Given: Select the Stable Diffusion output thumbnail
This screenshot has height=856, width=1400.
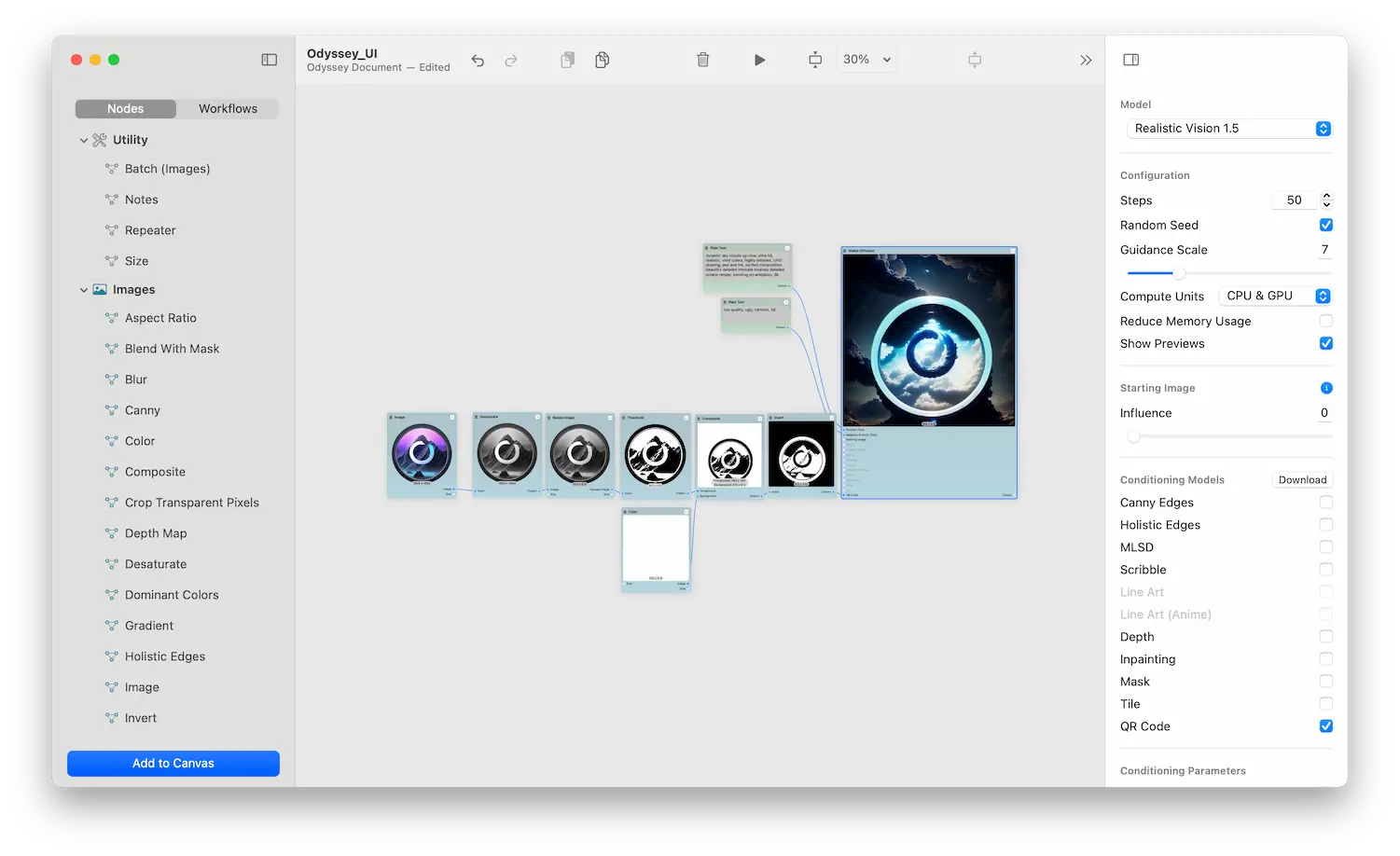Looking at the screenshot, I should coord(928,338).
